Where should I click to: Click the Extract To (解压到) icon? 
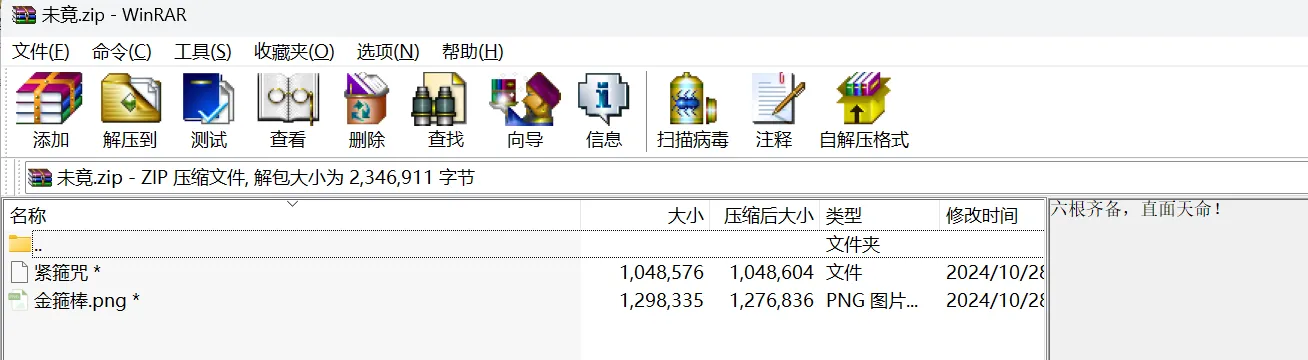[x=130, y=110]
